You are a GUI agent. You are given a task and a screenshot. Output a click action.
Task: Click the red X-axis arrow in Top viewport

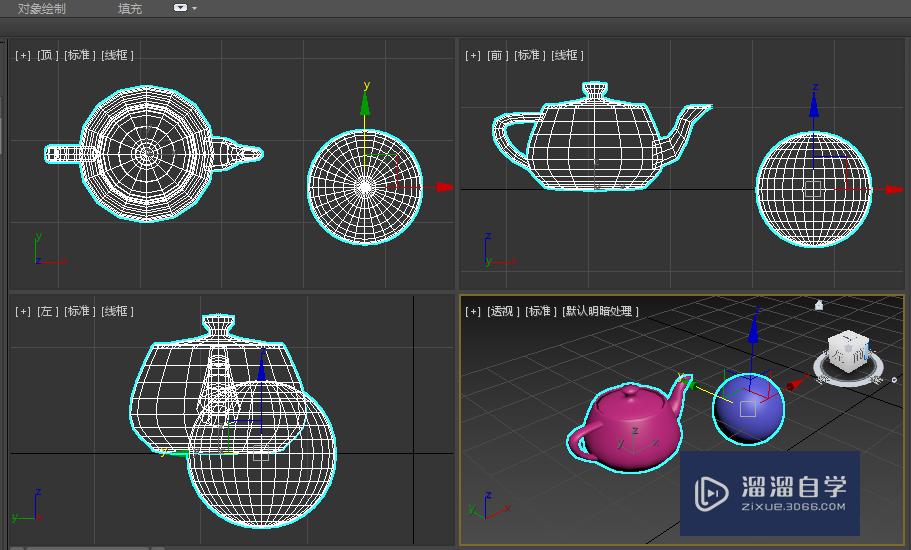[444, 186]
